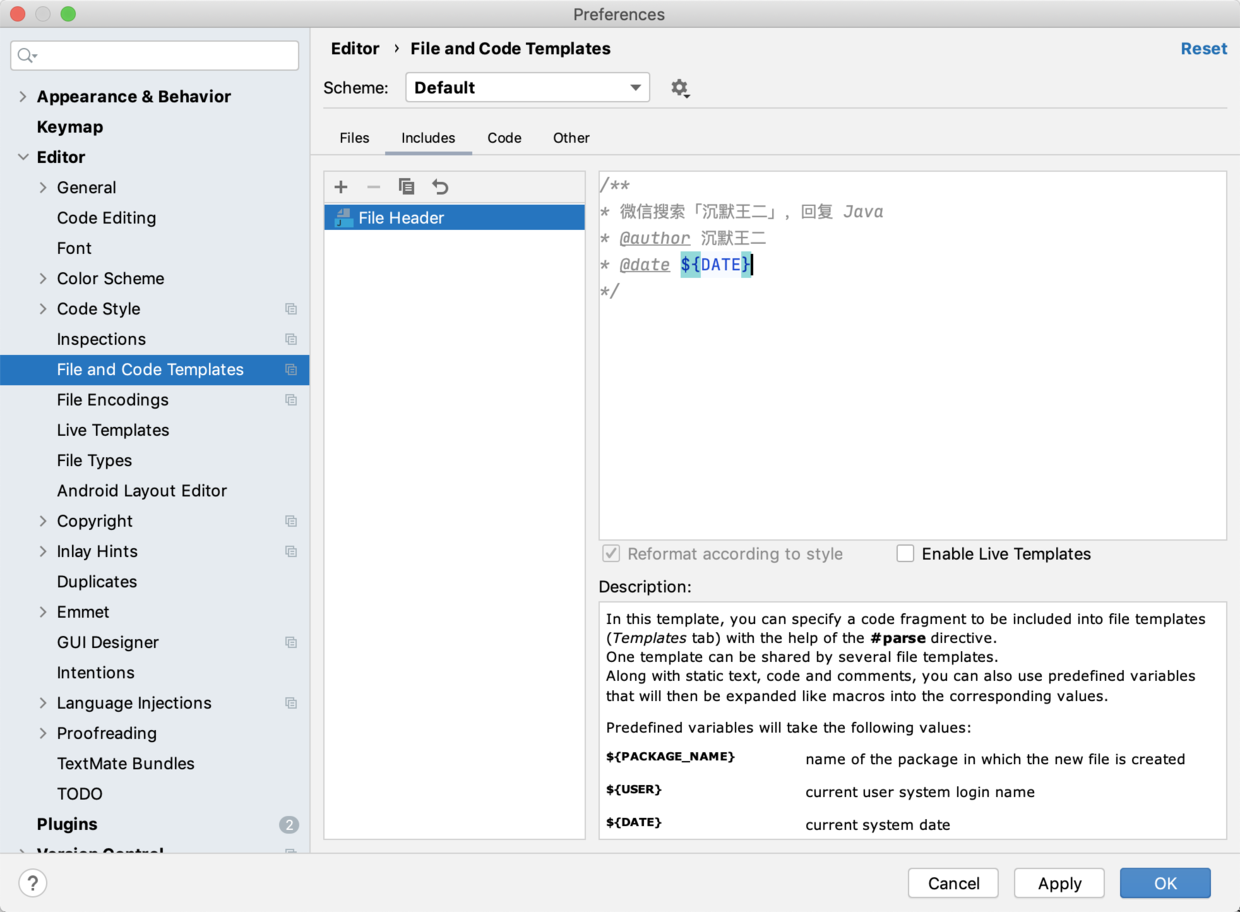1240x912 pixels.
Task: Open the scheme settings gear icon
Action: (x=680, y=88)
